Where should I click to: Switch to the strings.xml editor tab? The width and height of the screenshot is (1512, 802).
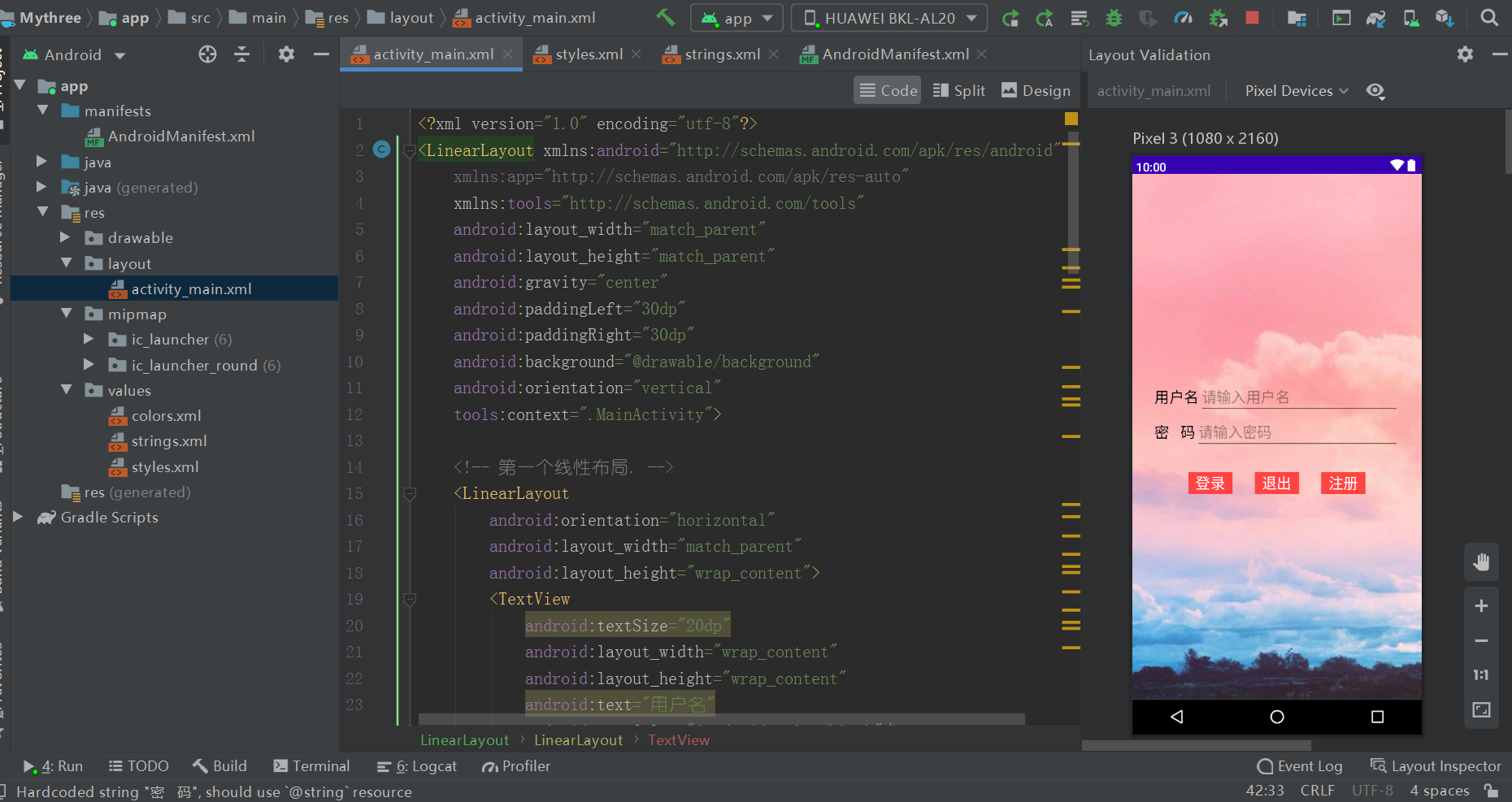click(x=721, y=54)
